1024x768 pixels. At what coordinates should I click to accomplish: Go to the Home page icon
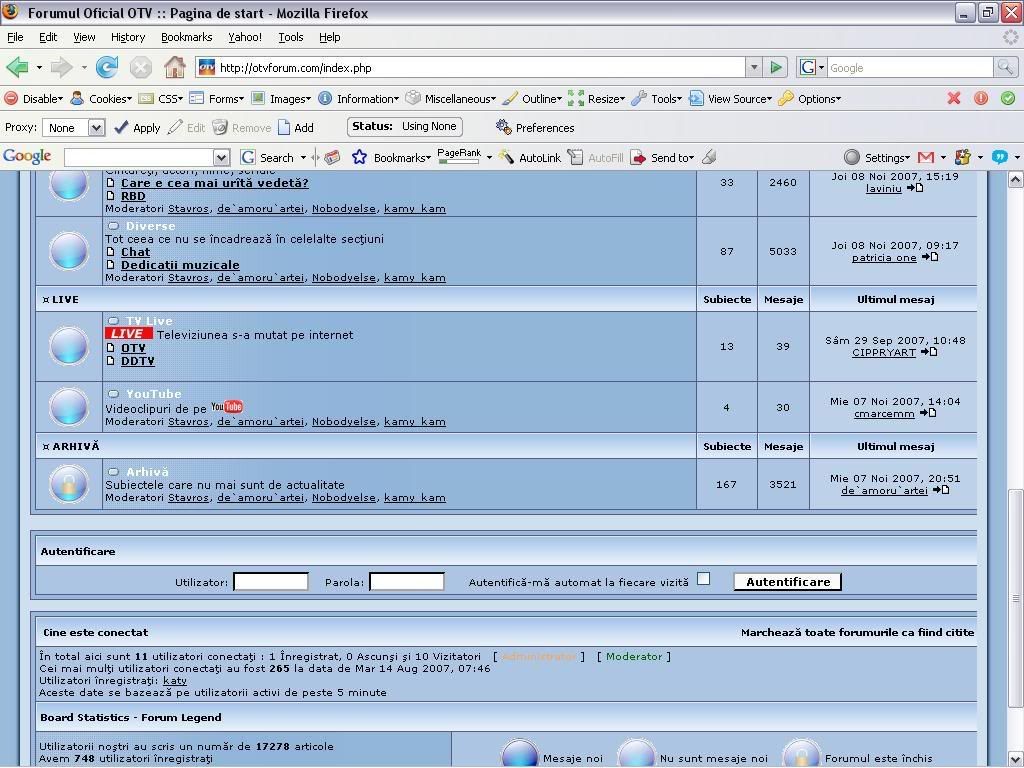click(175, 68)
